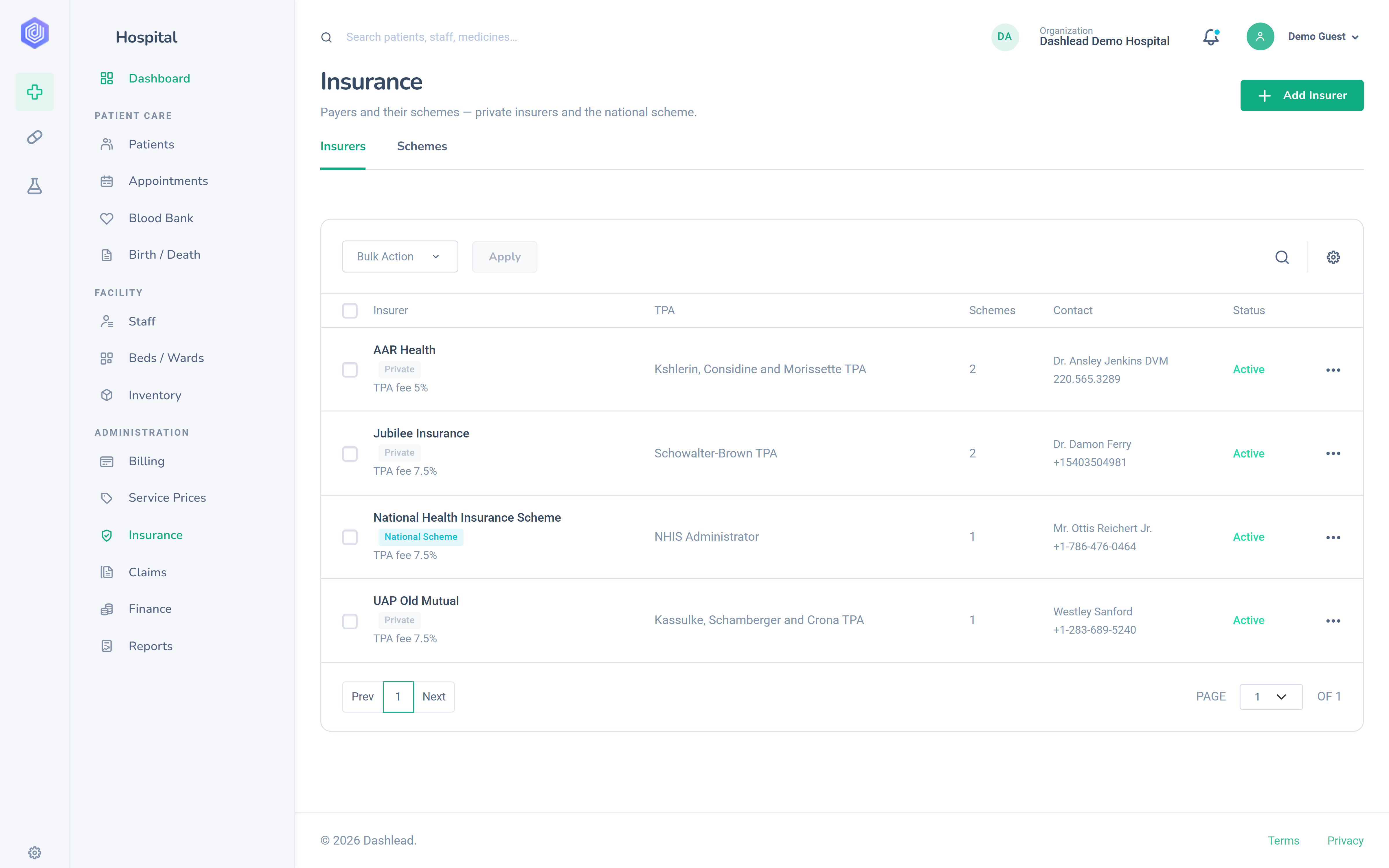Check the National Health Insurance Scheme checkbox
Screen dimensions: 1389x868
350,537
